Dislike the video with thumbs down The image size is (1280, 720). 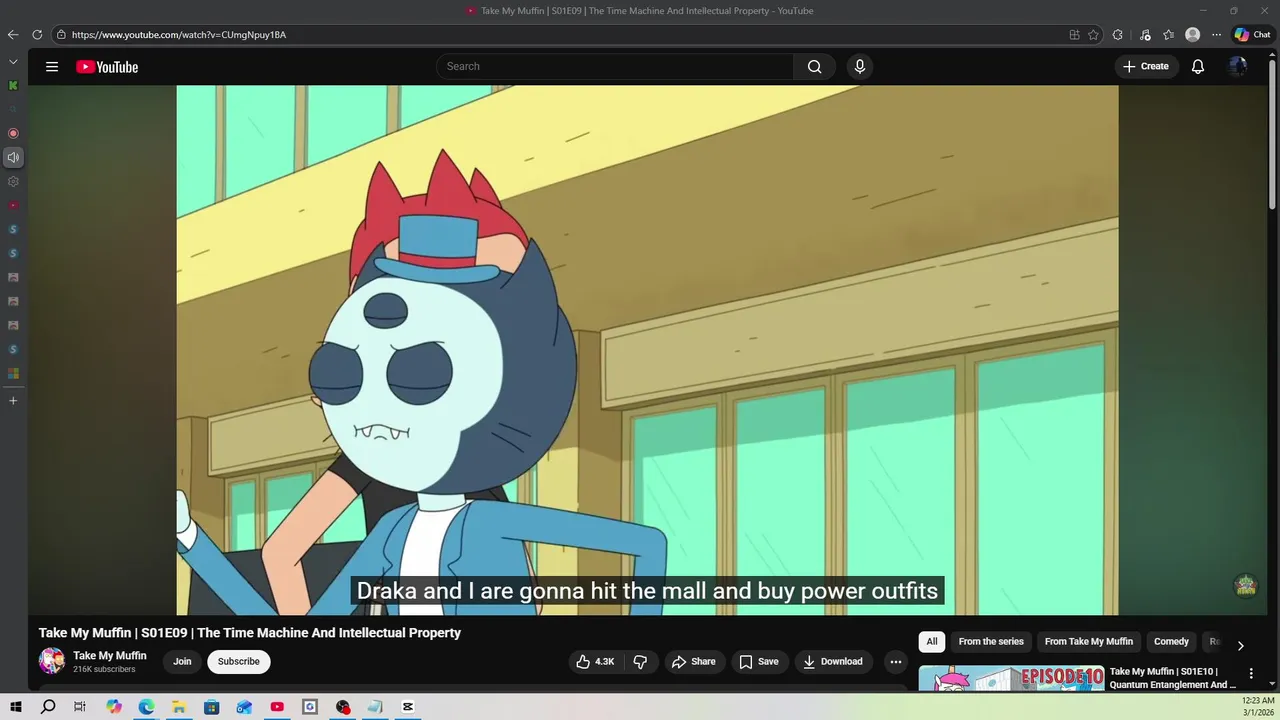click(640, 661)
